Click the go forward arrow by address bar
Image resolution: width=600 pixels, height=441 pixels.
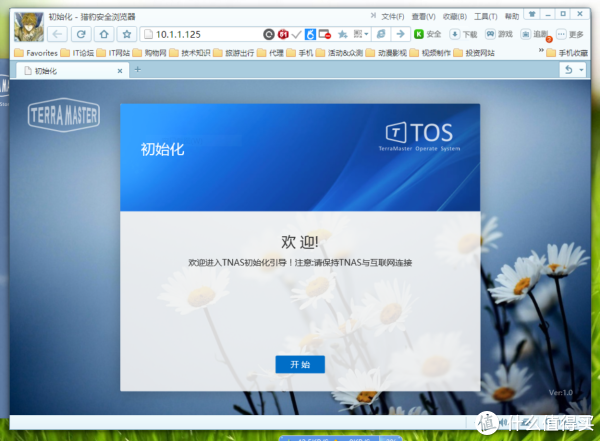pyautogui.click(x=400, y=34)
